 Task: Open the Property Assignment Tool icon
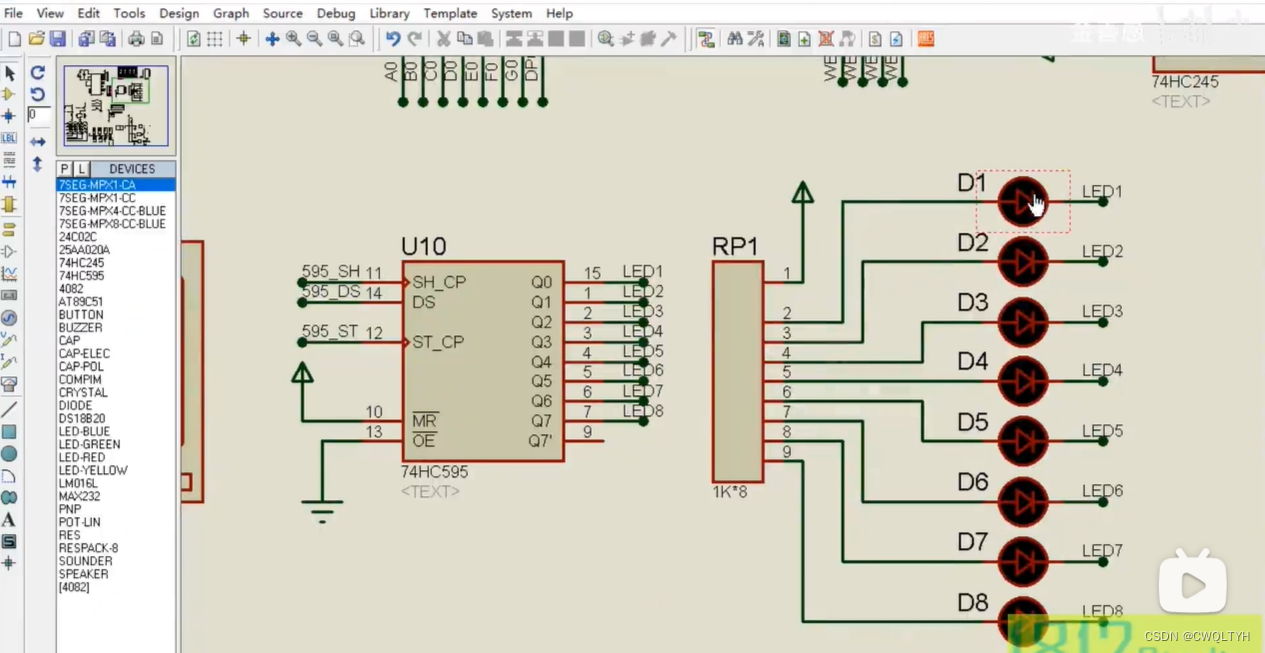(756, 39)
